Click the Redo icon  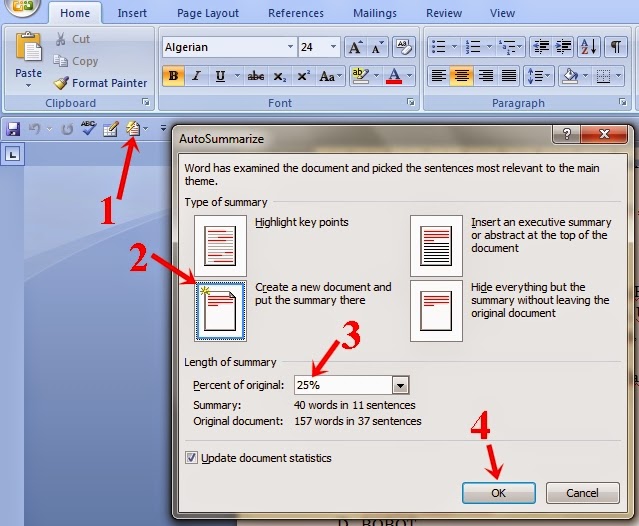pyautogui.click(x=67, y=129)
